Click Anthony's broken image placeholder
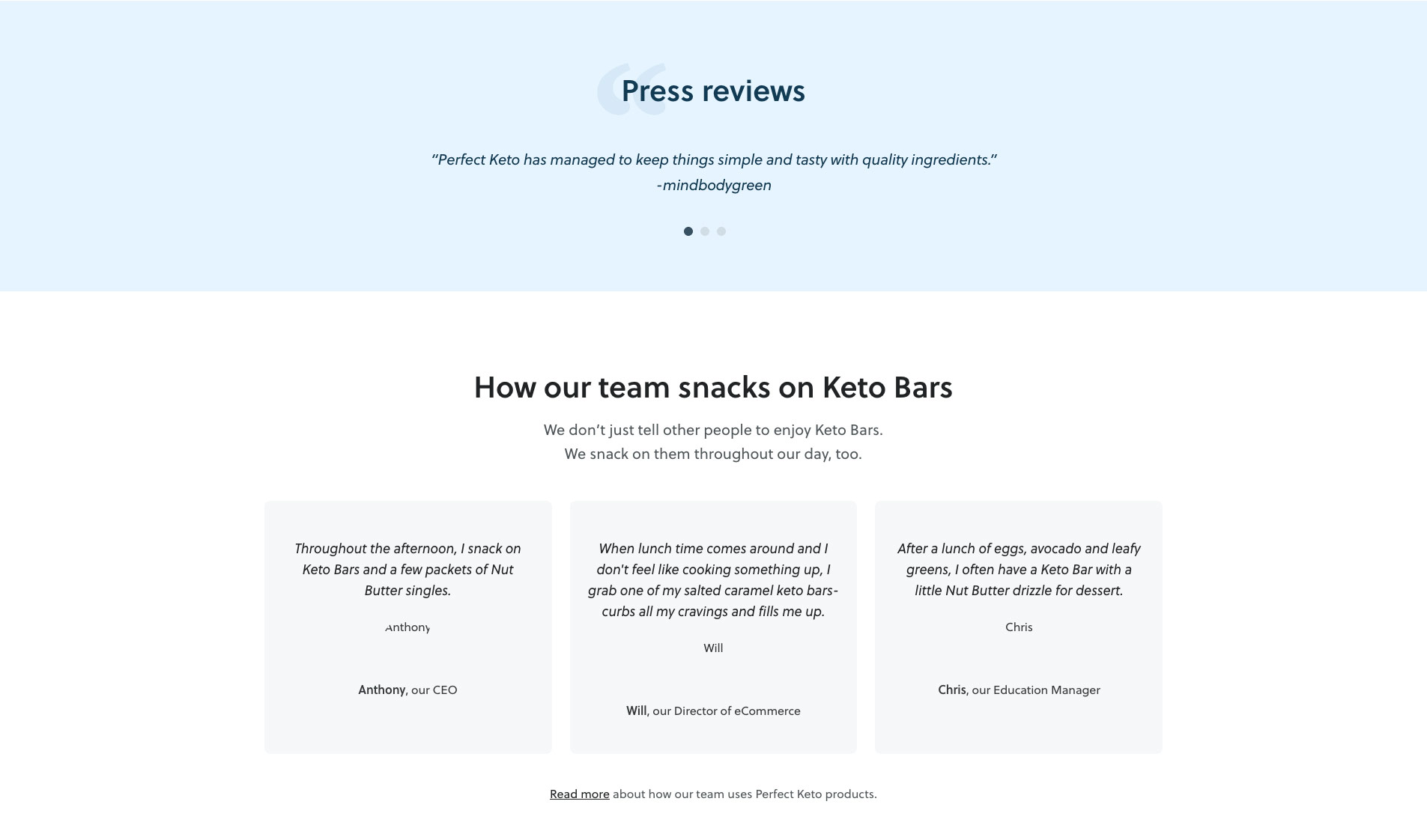Image resolution: width=1427 pixels, height=840 pixels. 408,627
